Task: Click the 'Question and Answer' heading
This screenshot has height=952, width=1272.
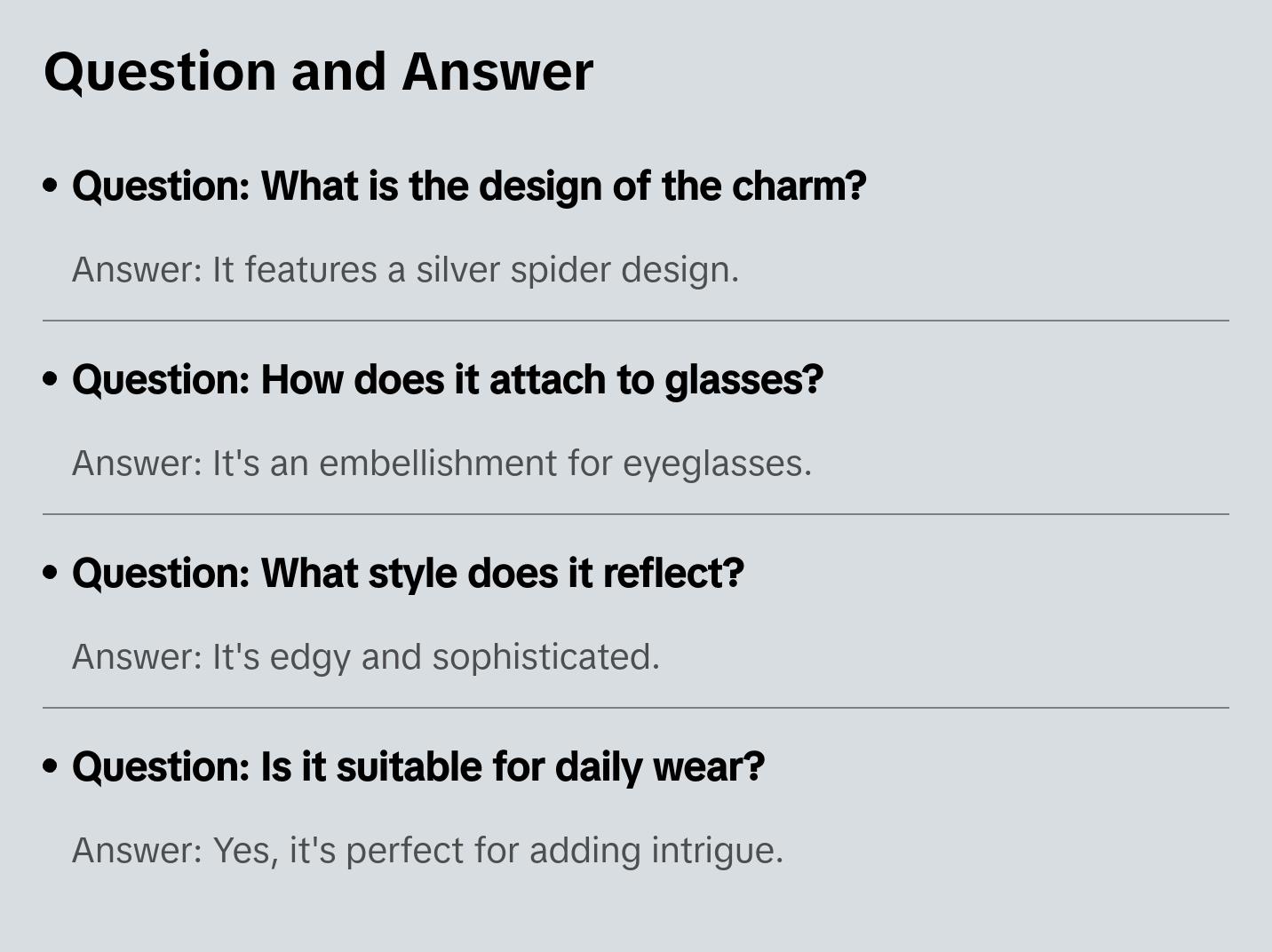Action: [x=319, y=72]
